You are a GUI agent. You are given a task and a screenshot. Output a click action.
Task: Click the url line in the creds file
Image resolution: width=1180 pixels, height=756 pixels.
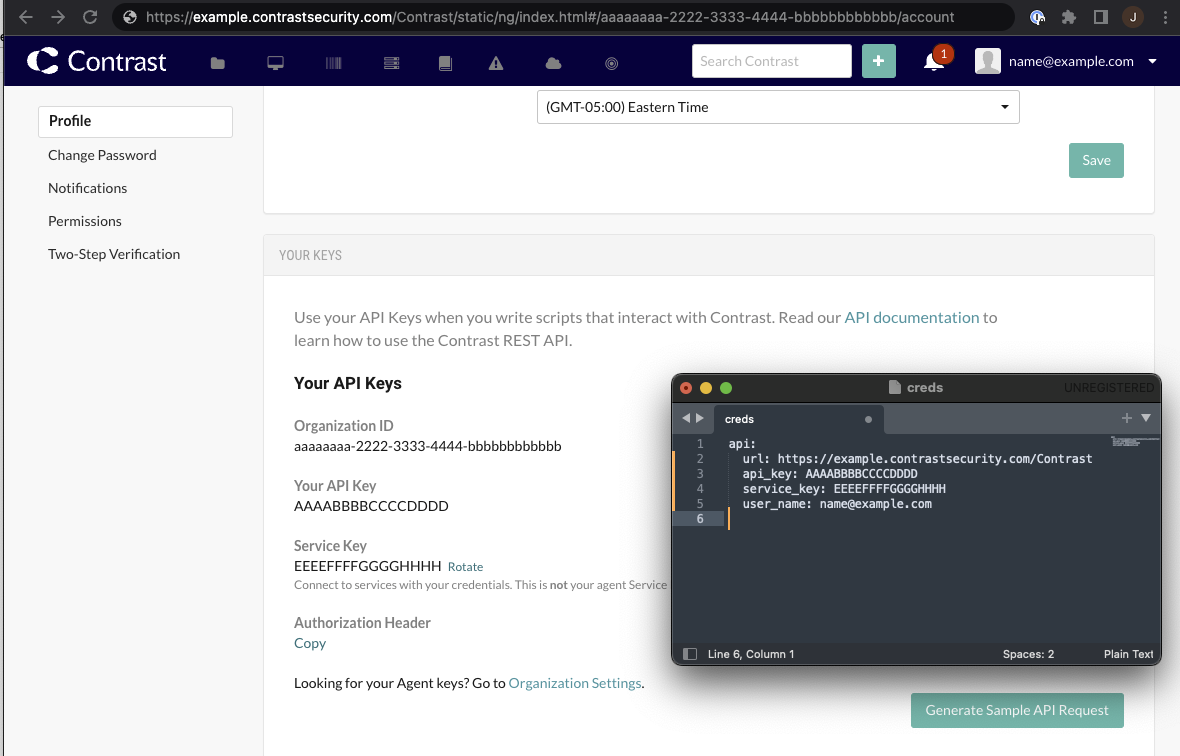[917, 459]
